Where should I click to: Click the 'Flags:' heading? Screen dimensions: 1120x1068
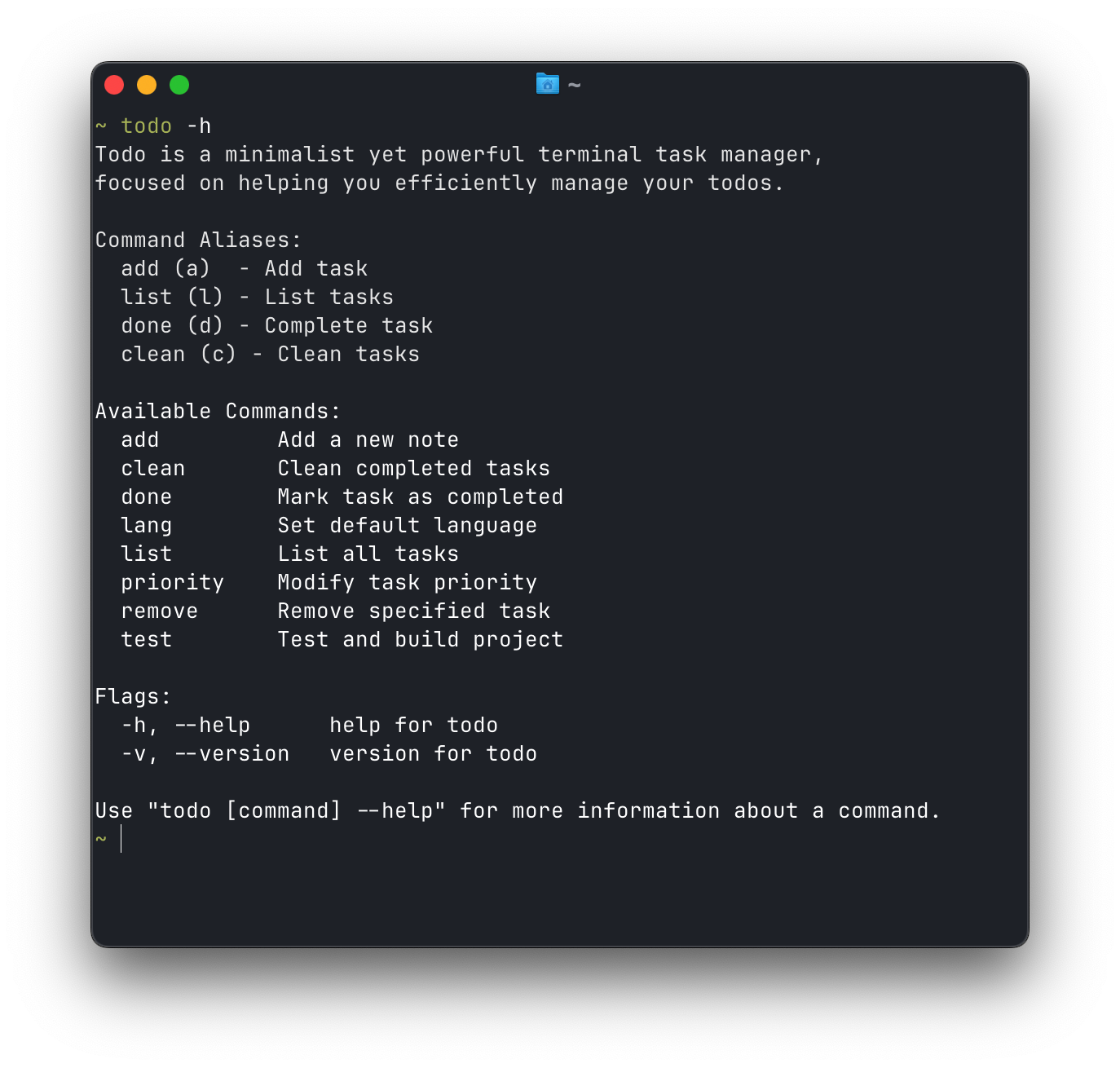133,696
